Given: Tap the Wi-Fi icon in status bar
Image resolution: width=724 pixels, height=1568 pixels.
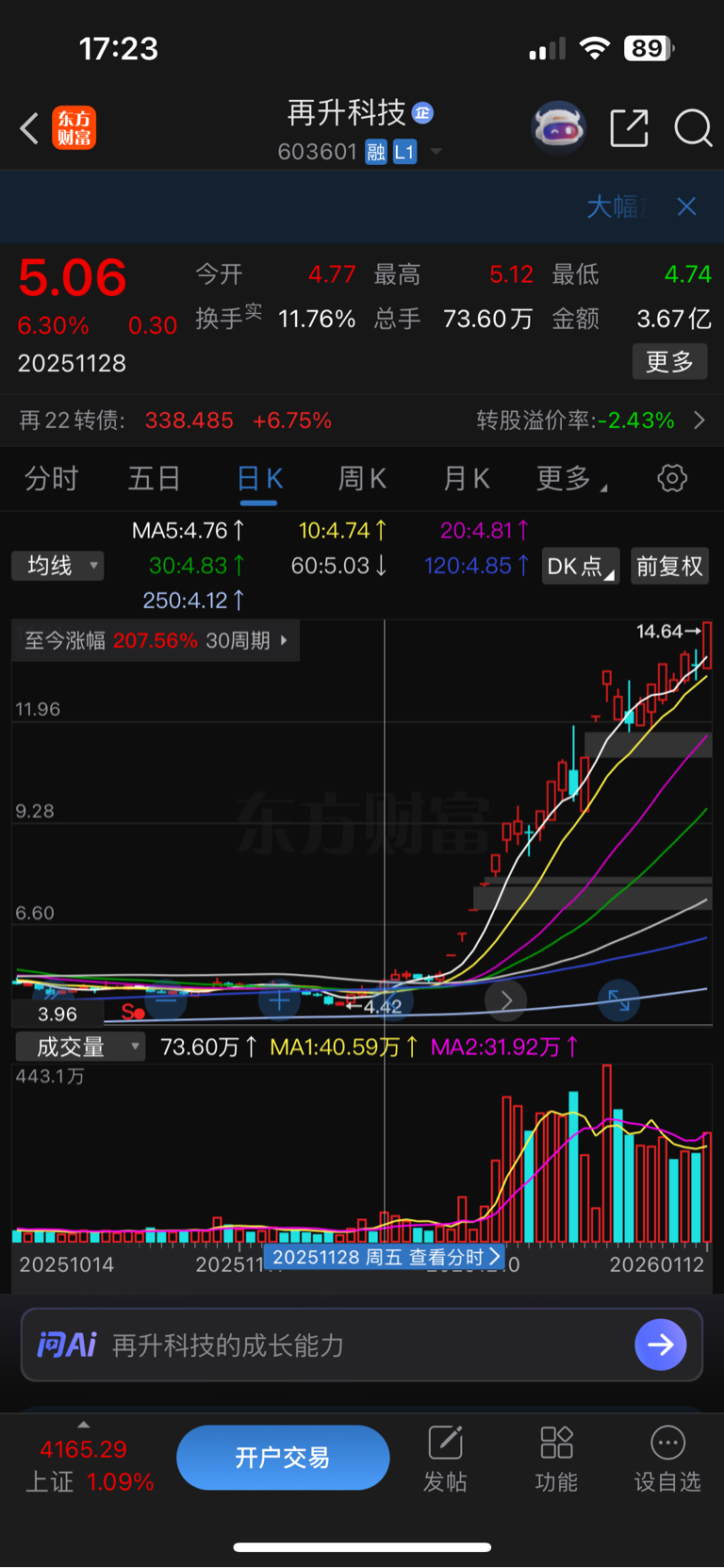Looking at the screenshot, I should click(594, 48).
